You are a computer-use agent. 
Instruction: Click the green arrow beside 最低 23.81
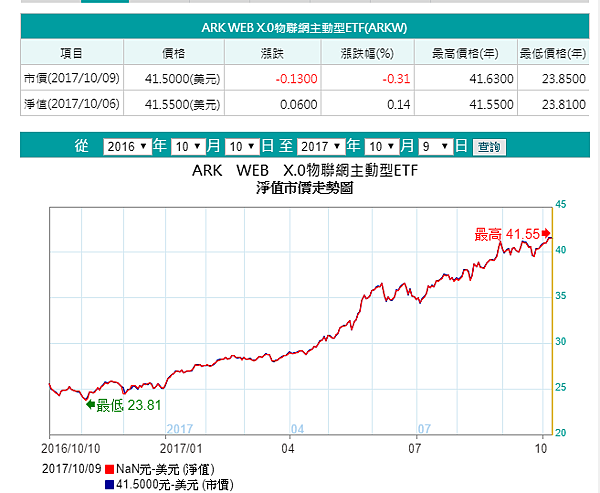click(90, 405)
